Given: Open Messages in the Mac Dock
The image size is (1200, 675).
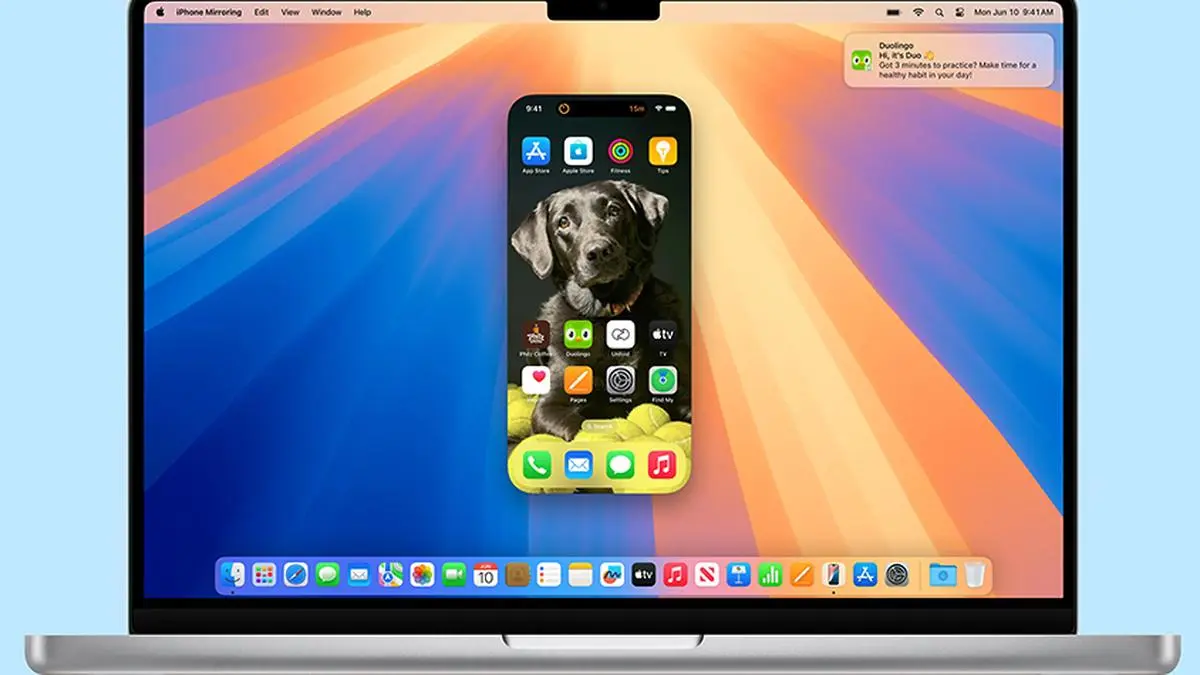Looking at the screenshot, I should pyautogui.click(x=327, y=574).
